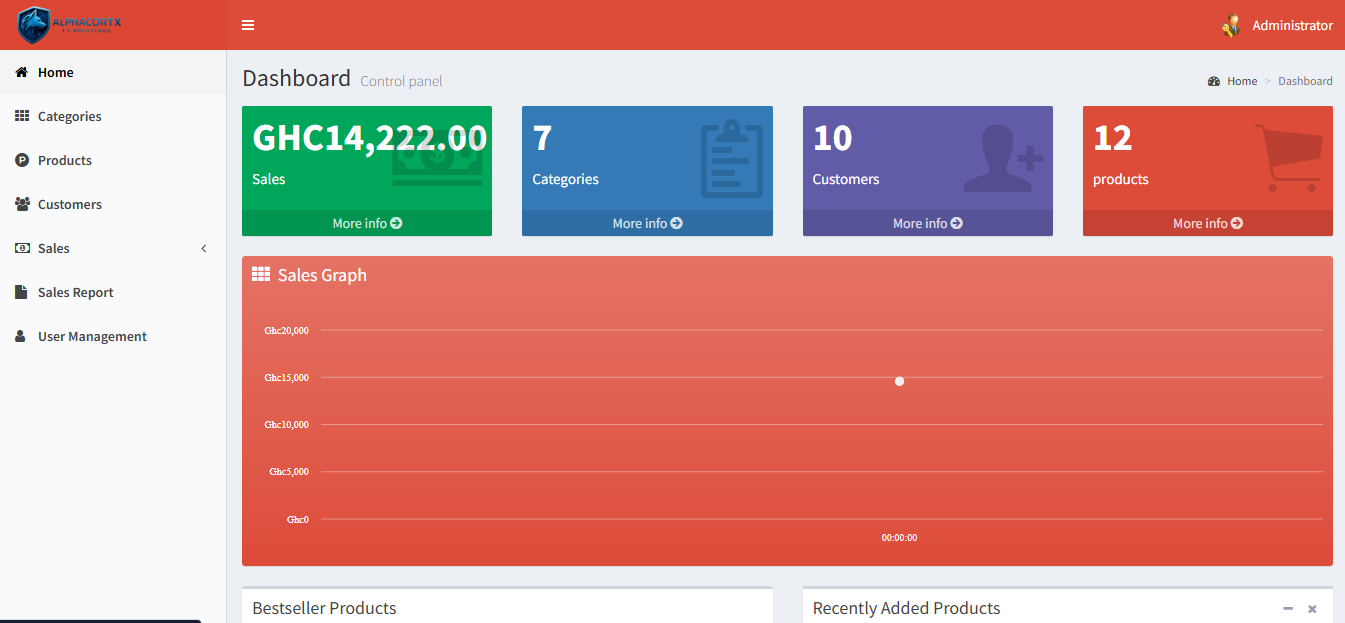
Task: Click the grid icon beside Categories
Action: coord(21,116)
